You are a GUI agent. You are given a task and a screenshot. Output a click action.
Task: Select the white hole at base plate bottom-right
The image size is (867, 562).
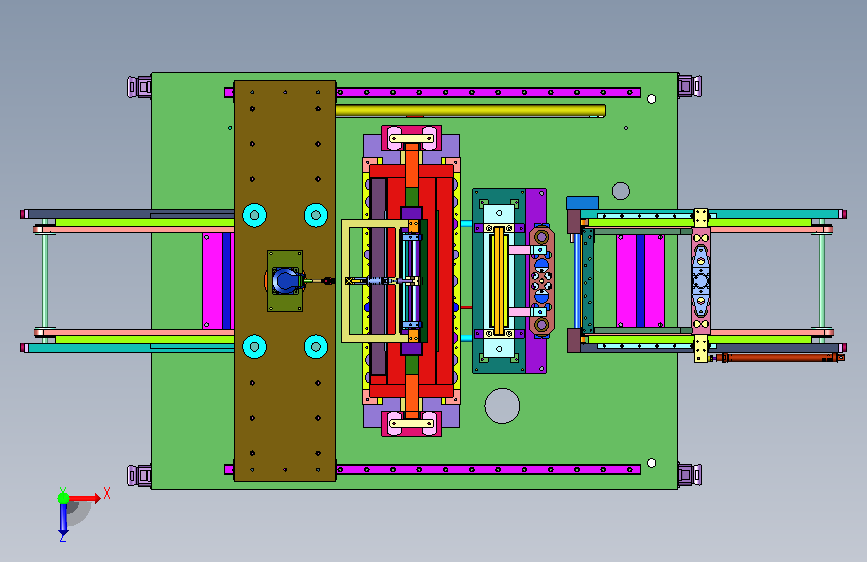(x=651, y=463)
